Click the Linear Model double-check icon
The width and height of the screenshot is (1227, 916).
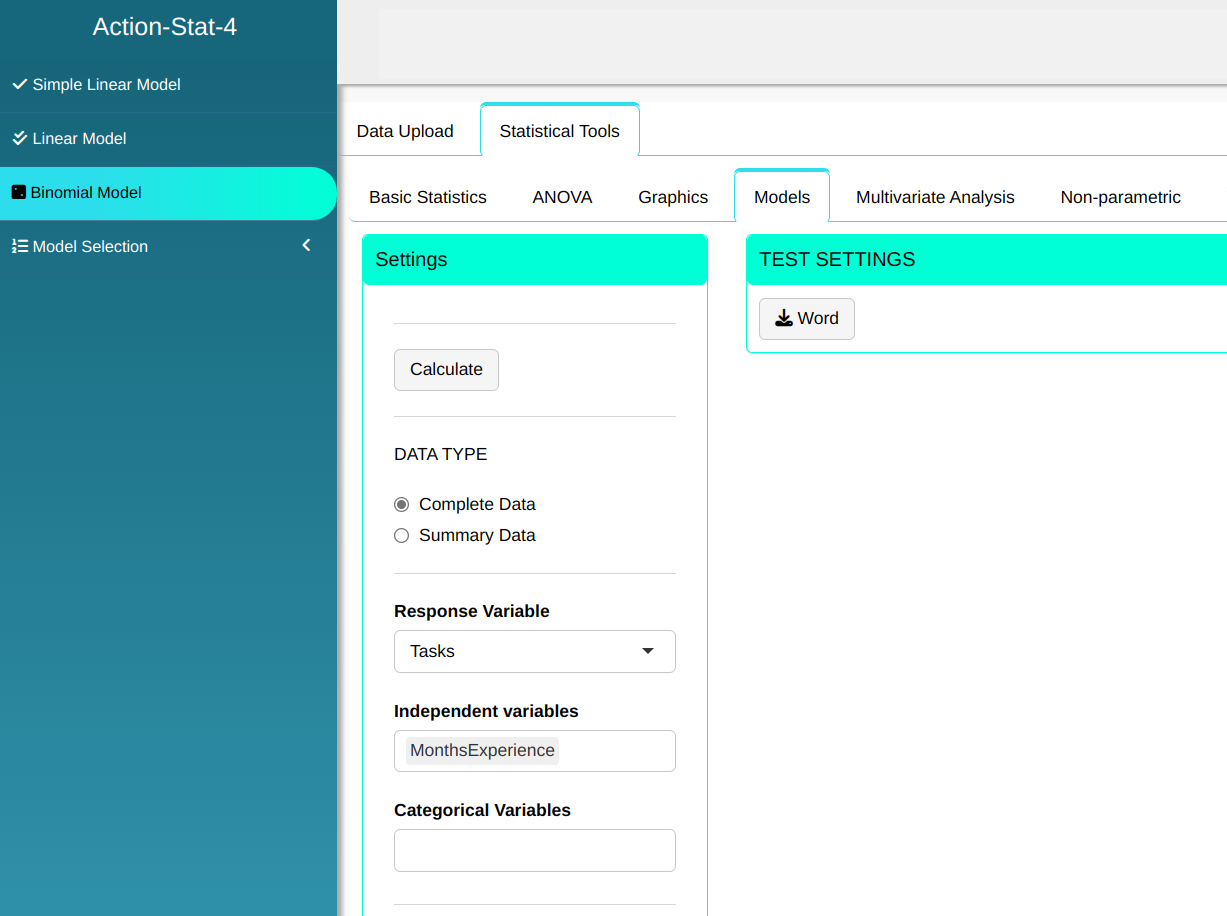pyautogui.click(x=19, y=138)
